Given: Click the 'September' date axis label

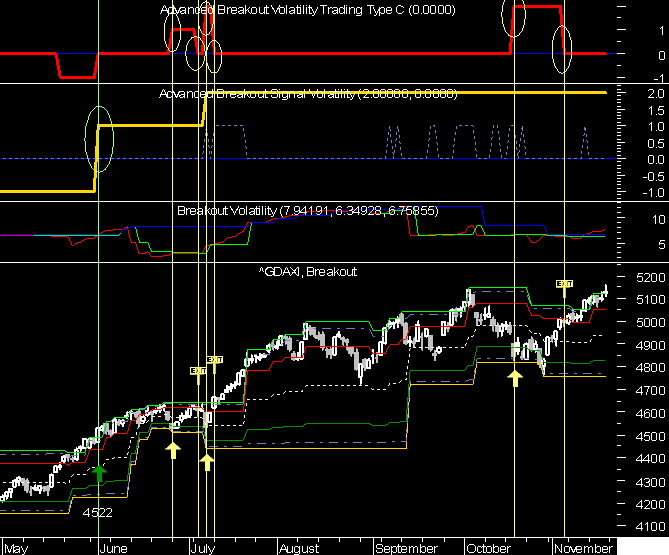Looking at the screenshot, I should pyautogui.click(x=407, y=548).
